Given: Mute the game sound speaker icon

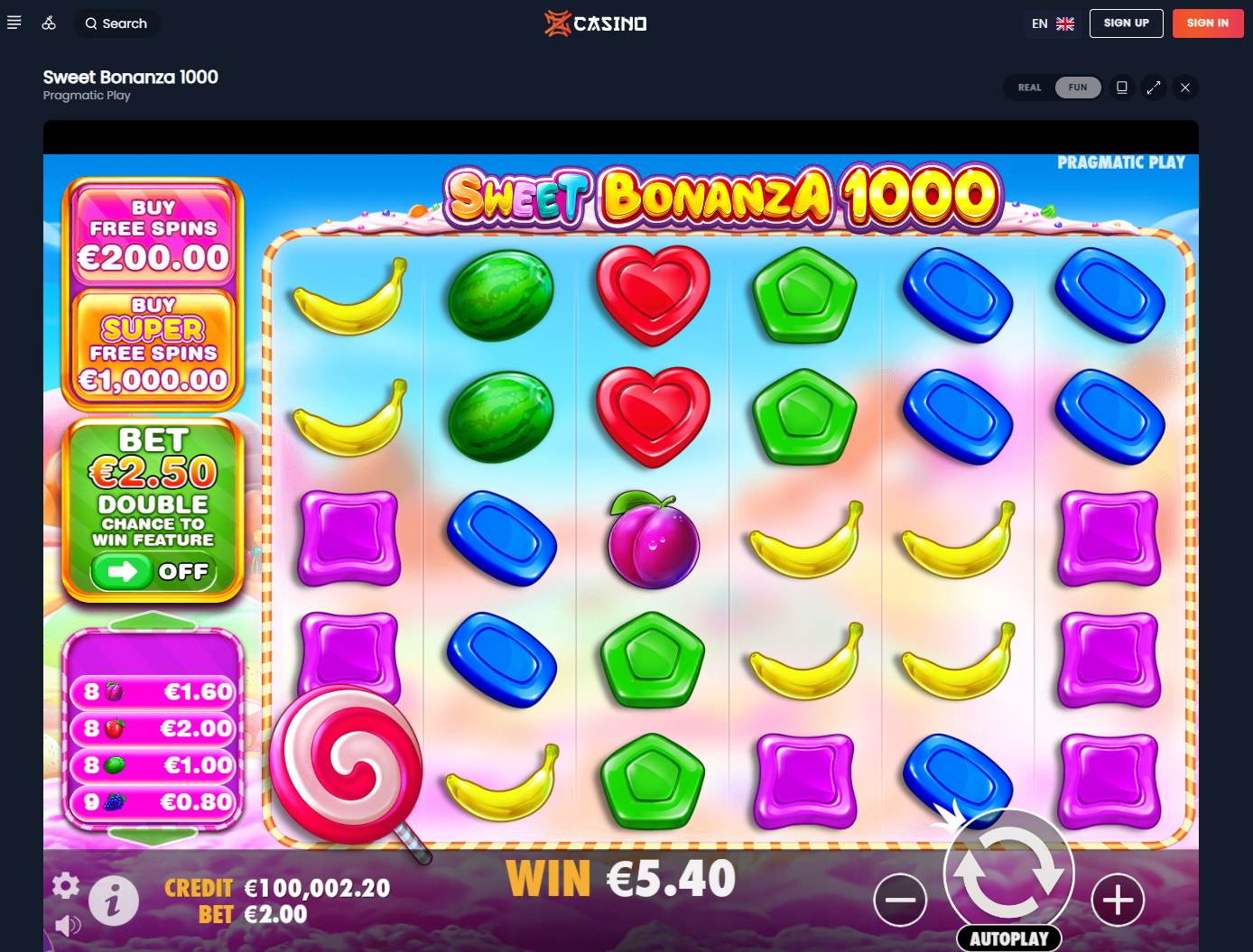Looking at the screenshot, I should click(68, 925).
